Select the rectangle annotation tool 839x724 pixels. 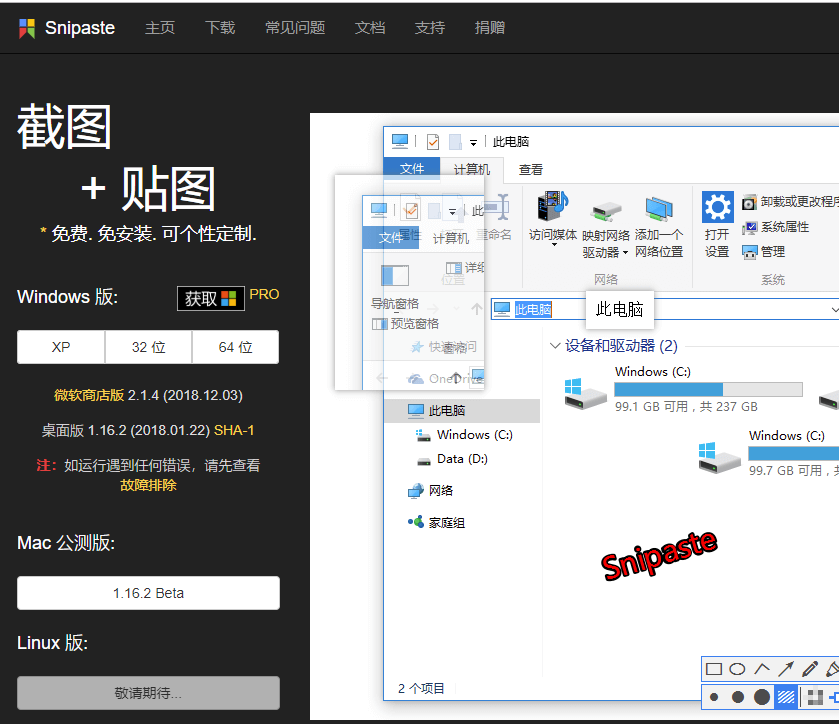pos(714,669)
